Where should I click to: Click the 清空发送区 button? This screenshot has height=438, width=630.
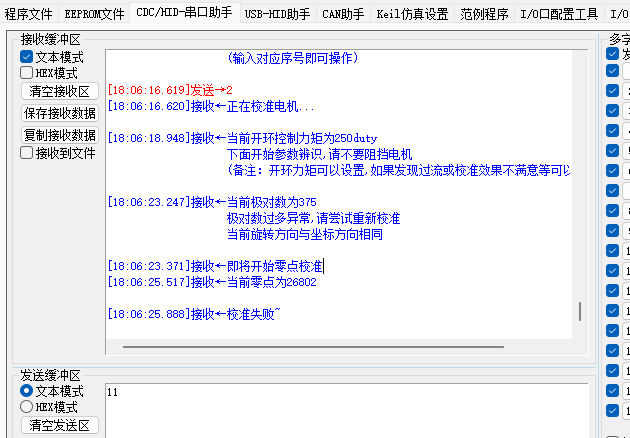click(60, 425)
